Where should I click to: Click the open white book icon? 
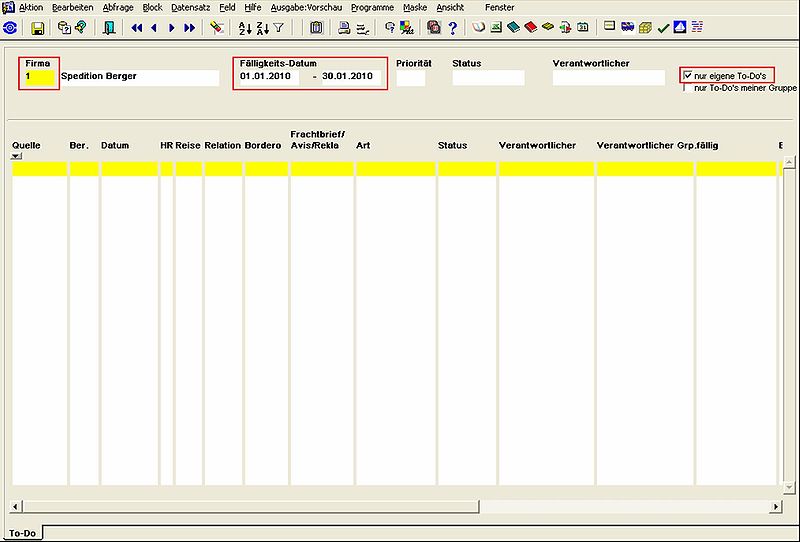pyautogui.click(x=478, y=27)
